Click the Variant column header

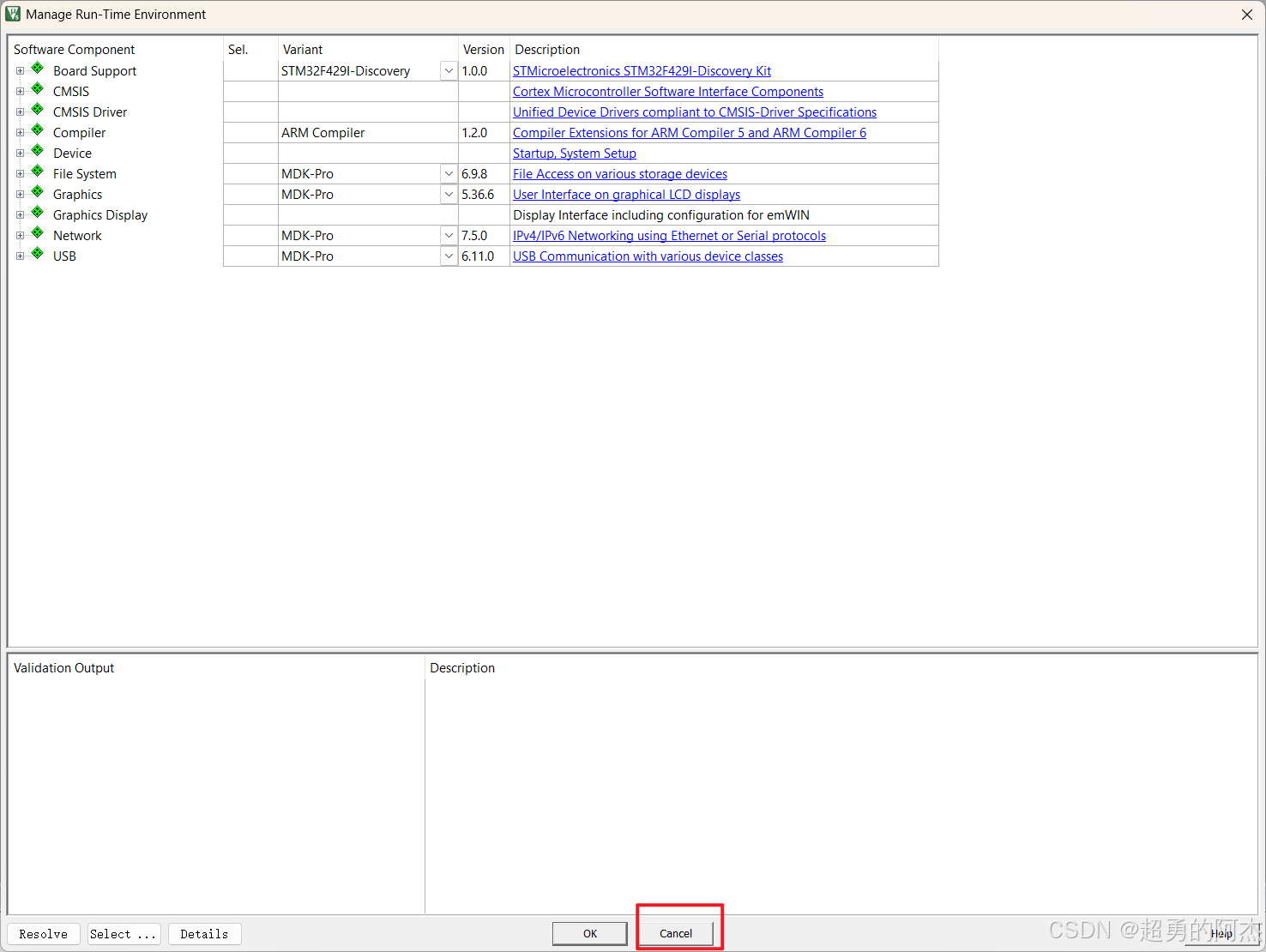click(x=303, y=50)
